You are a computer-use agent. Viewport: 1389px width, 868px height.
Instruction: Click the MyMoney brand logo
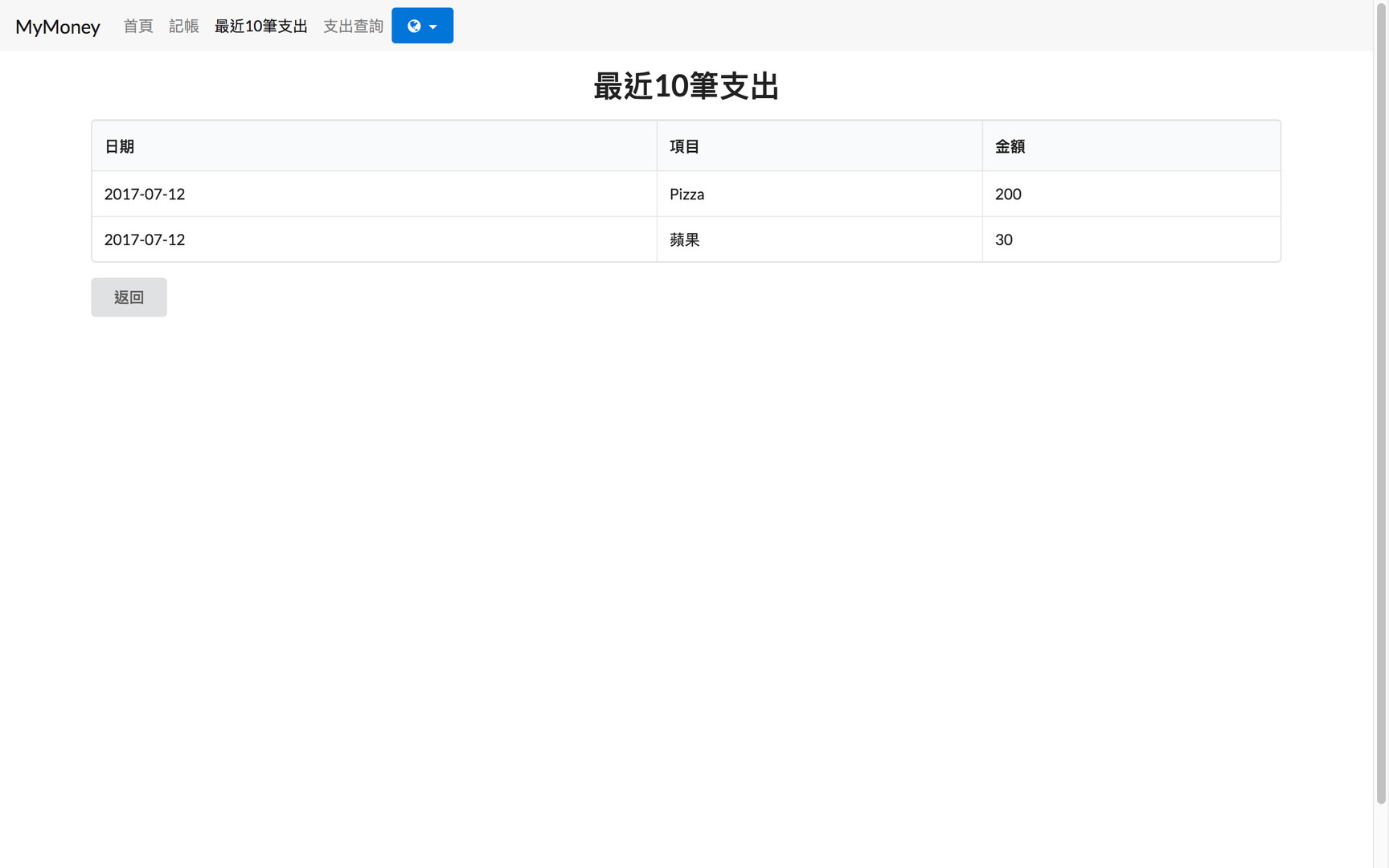58,27
